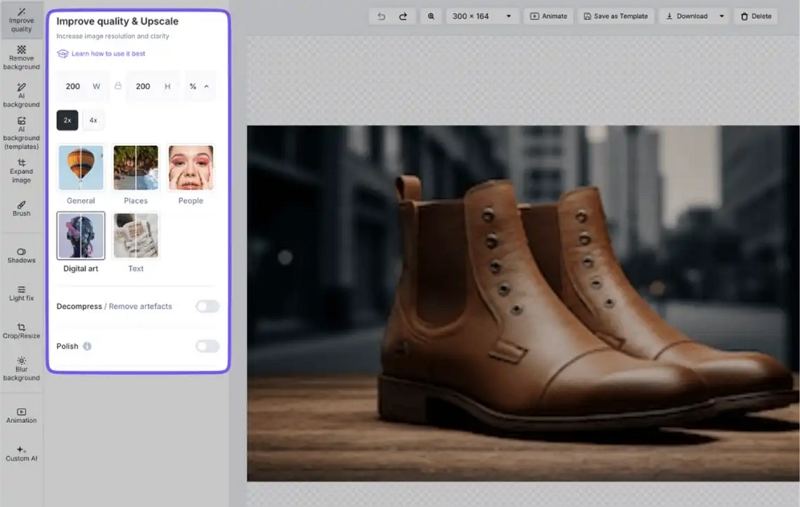The width and height of the screenshot is (800, 507).
Task: Open the % unit dropdown
Action: (199, 86)
